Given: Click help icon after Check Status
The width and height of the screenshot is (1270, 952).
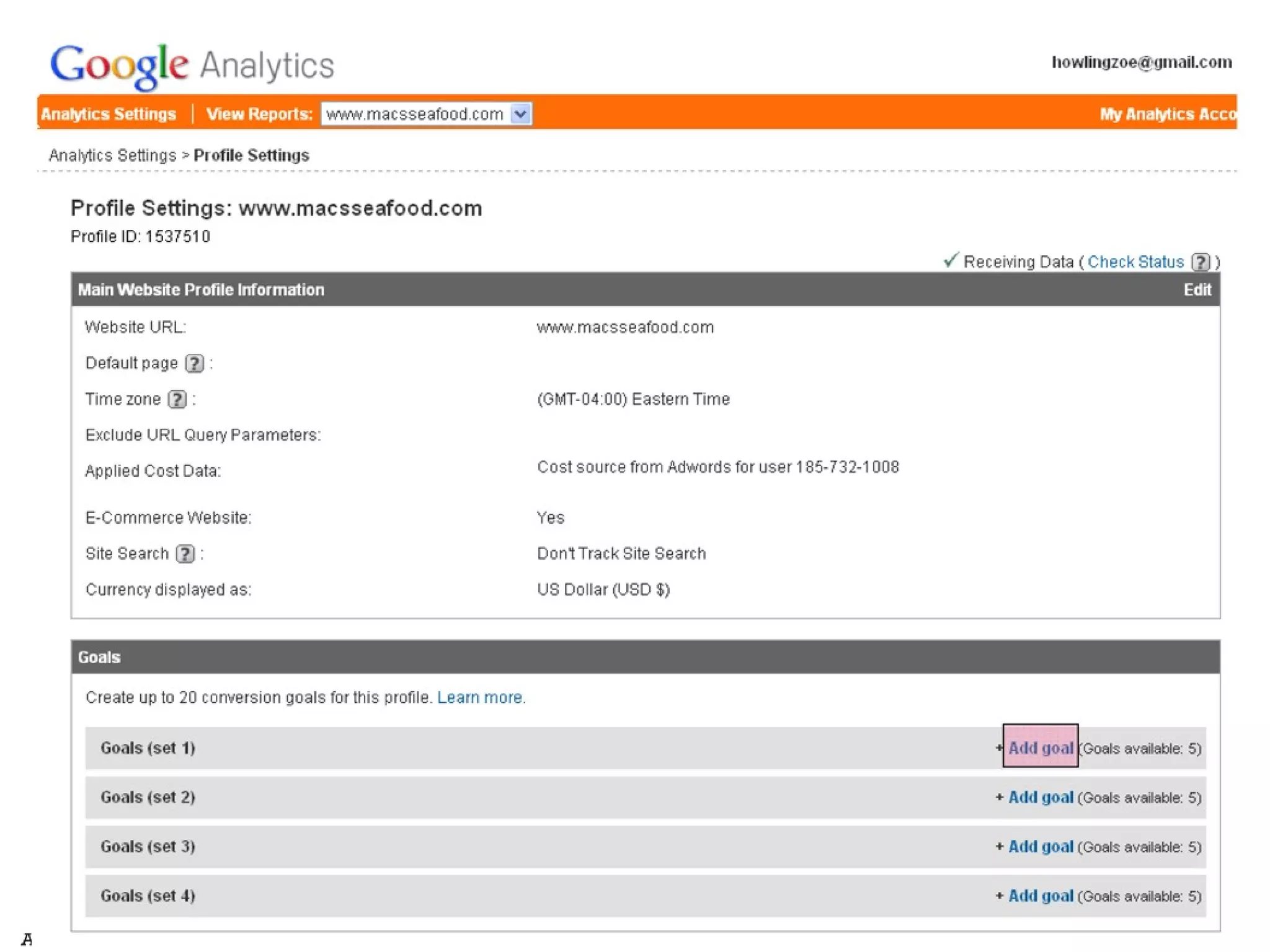Looking at the screenshot, I should (1201, 262).
